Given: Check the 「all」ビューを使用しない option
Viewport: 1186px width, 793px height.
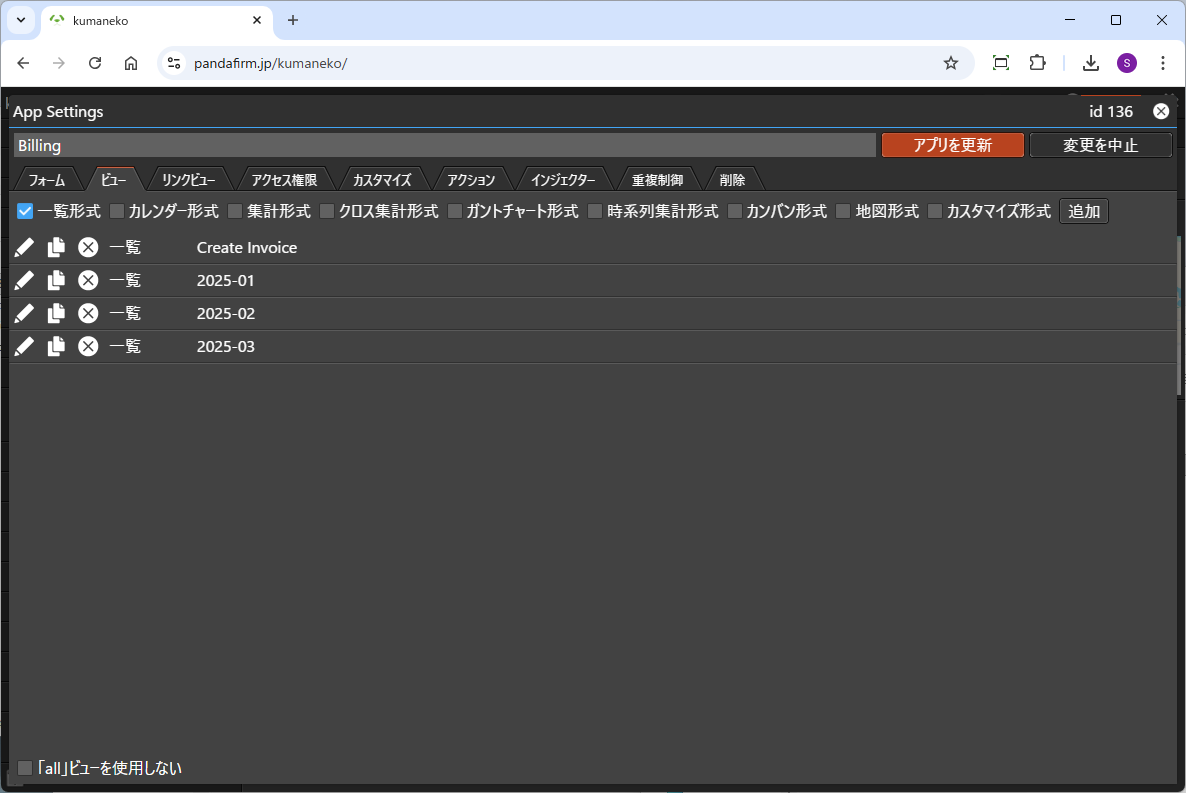Looking at the screenshot, I should pos(26,768).
